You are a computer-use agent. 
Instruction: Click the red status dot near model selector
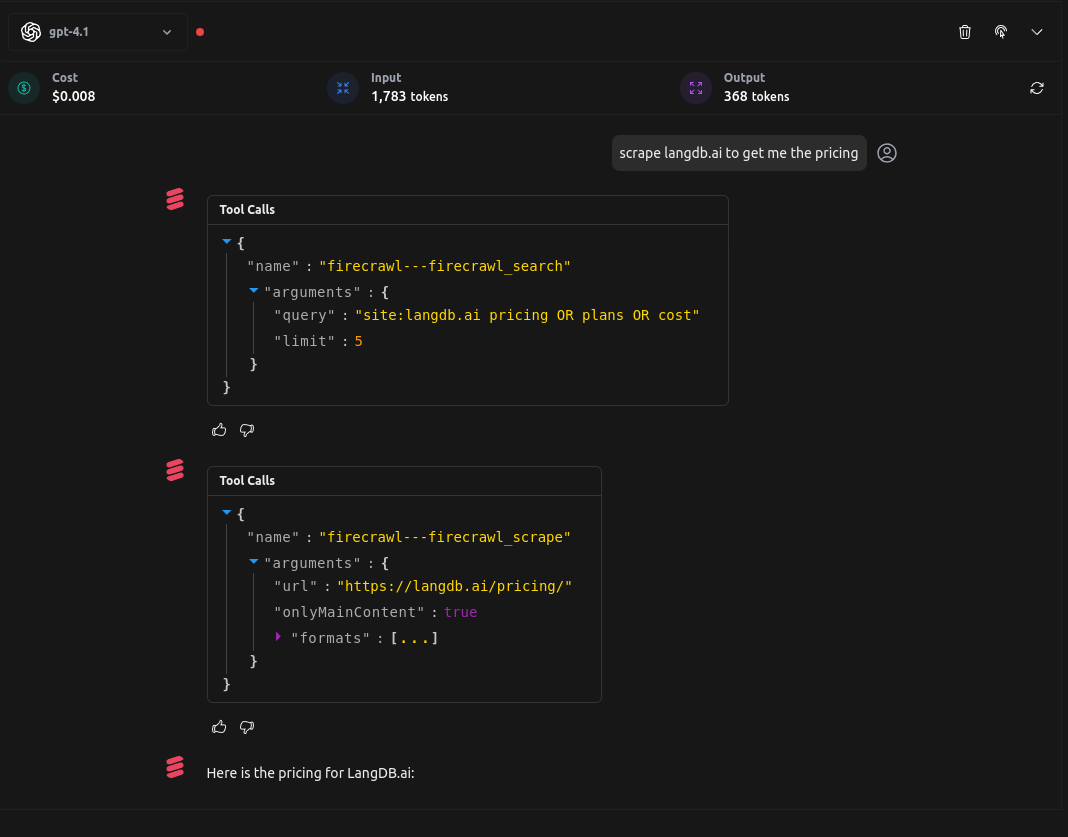click(x=200, y=32)
